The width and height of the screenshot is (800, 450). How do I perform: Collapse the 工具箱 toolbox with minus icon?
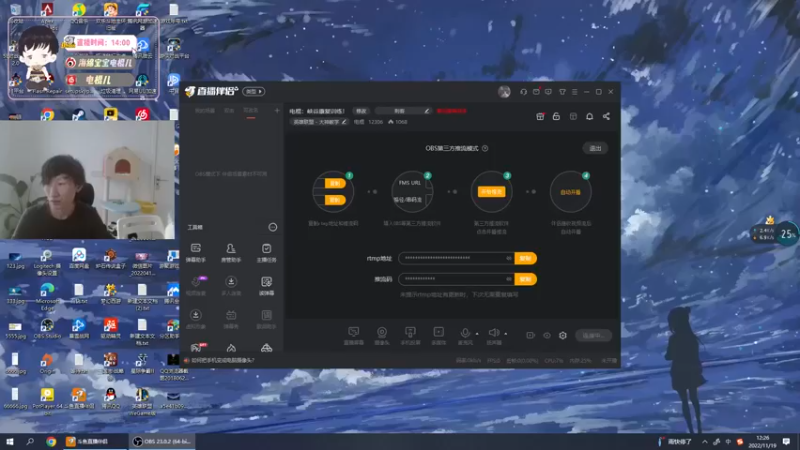273,227
